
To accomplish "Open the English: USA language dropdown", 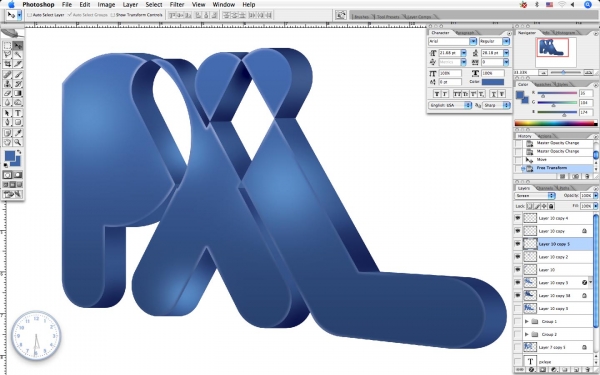I will [450, 105].
